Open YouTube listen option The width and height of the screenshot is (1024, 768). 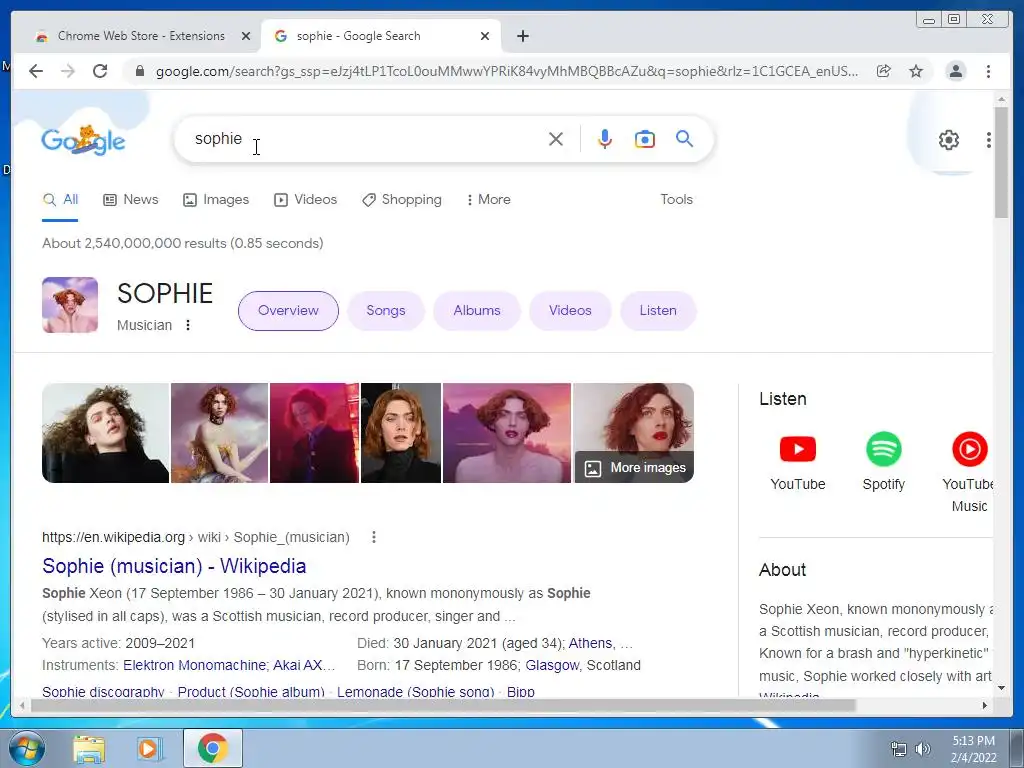pyautogui.click(x=797, y=462)
